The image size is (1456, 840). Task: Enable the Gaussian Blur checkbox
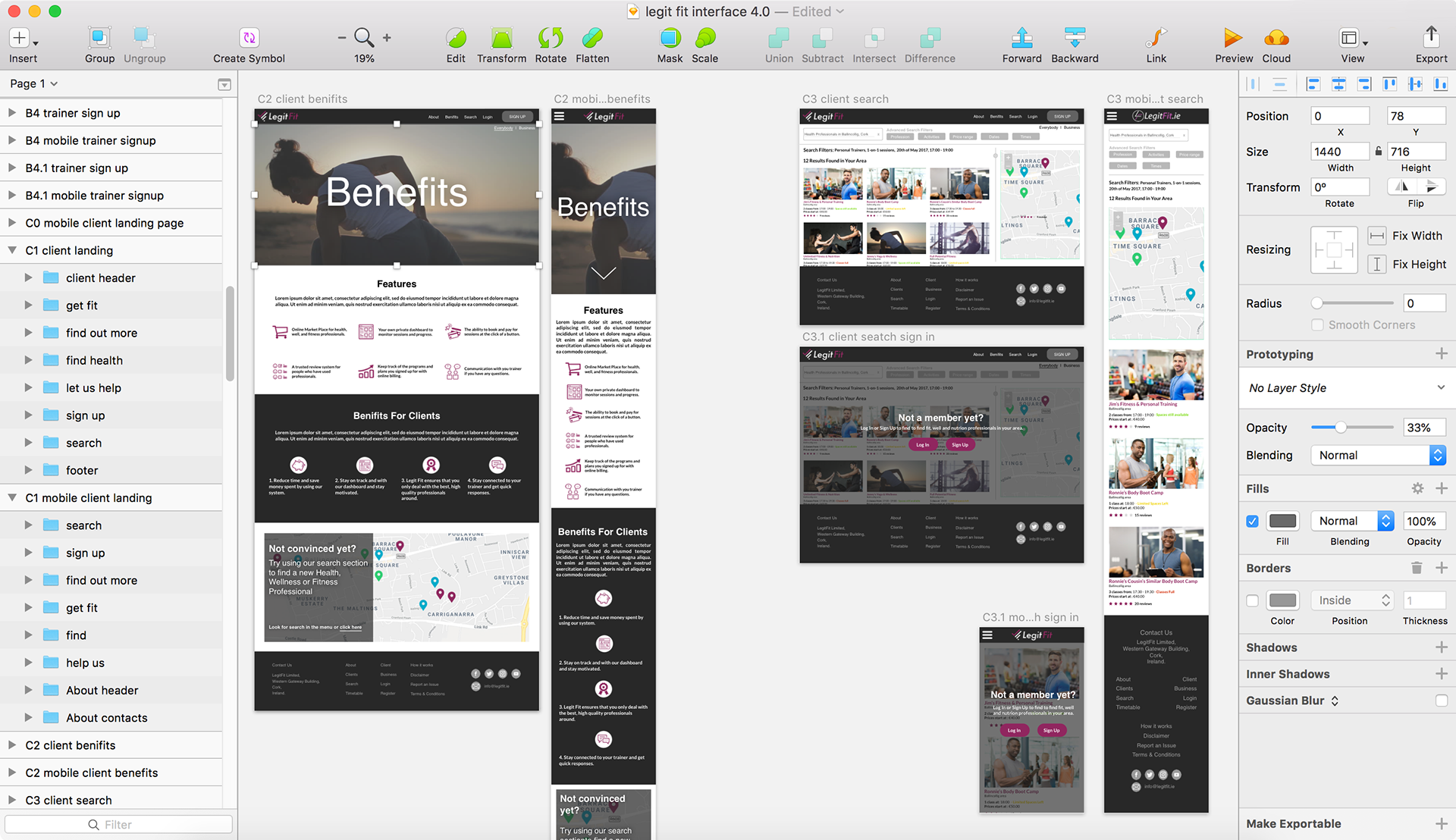click(x=1441, y=701)
